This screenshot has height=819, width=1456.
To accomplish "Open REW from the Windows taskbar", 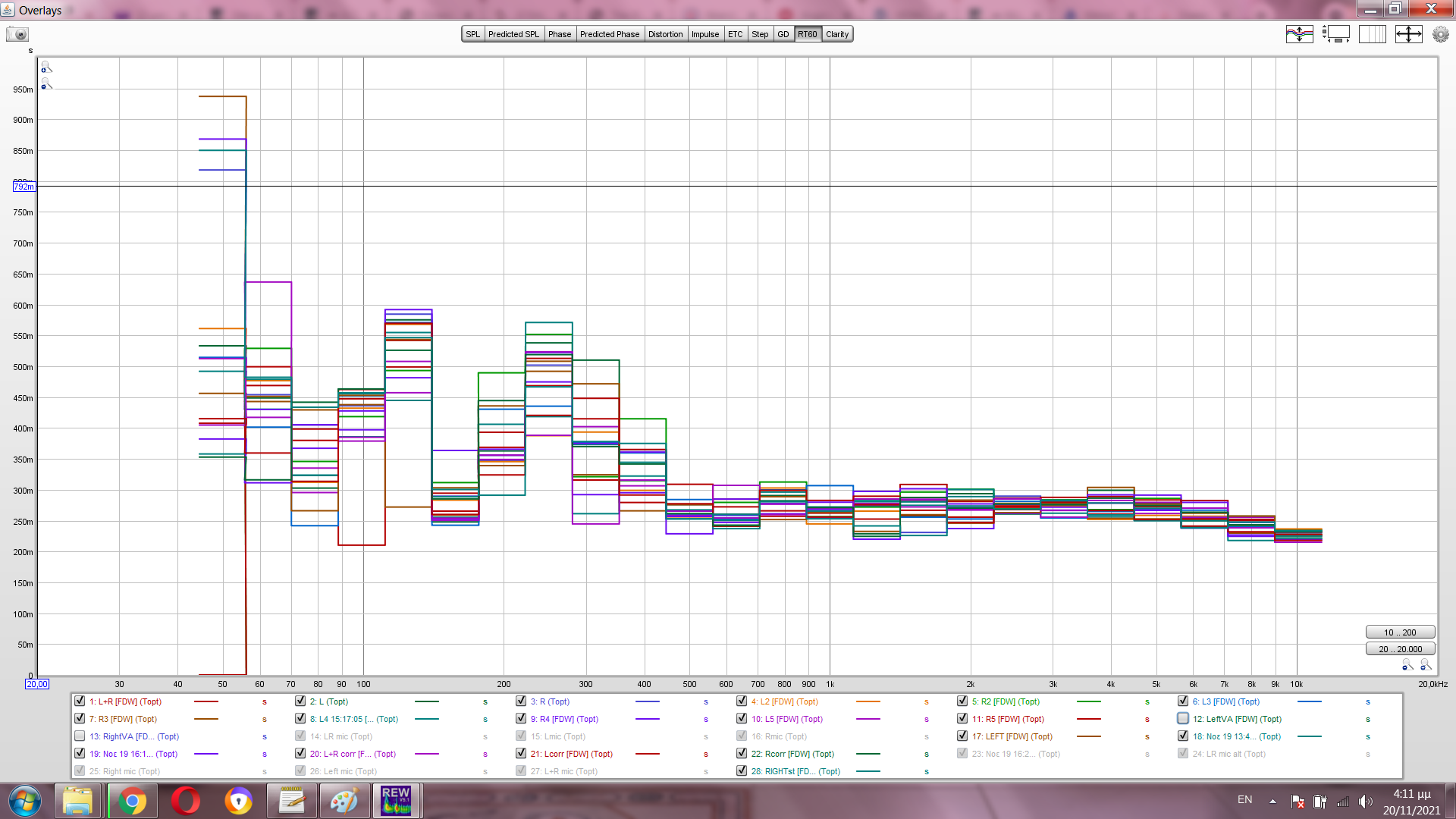I will [396, 801].
